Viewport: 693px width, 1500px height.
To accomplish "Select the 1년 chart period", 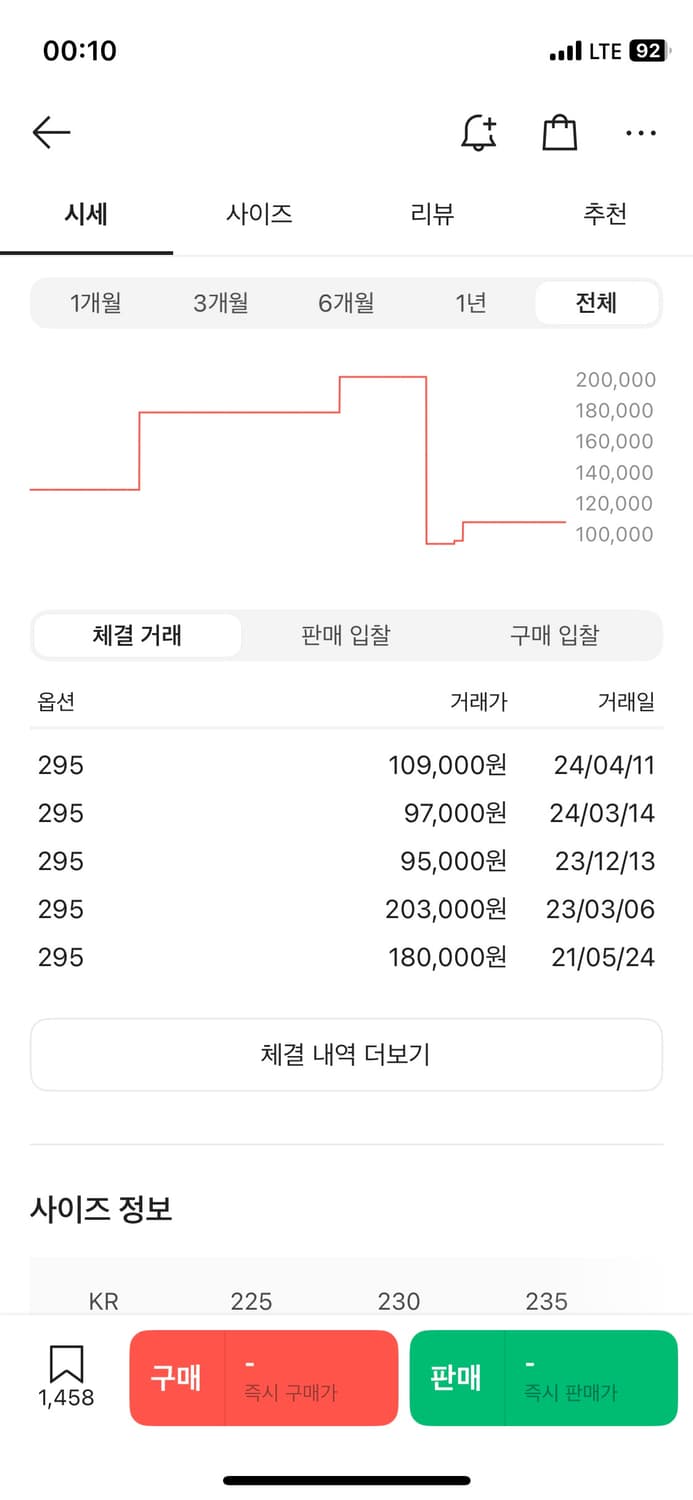I will tap(471, 303).
